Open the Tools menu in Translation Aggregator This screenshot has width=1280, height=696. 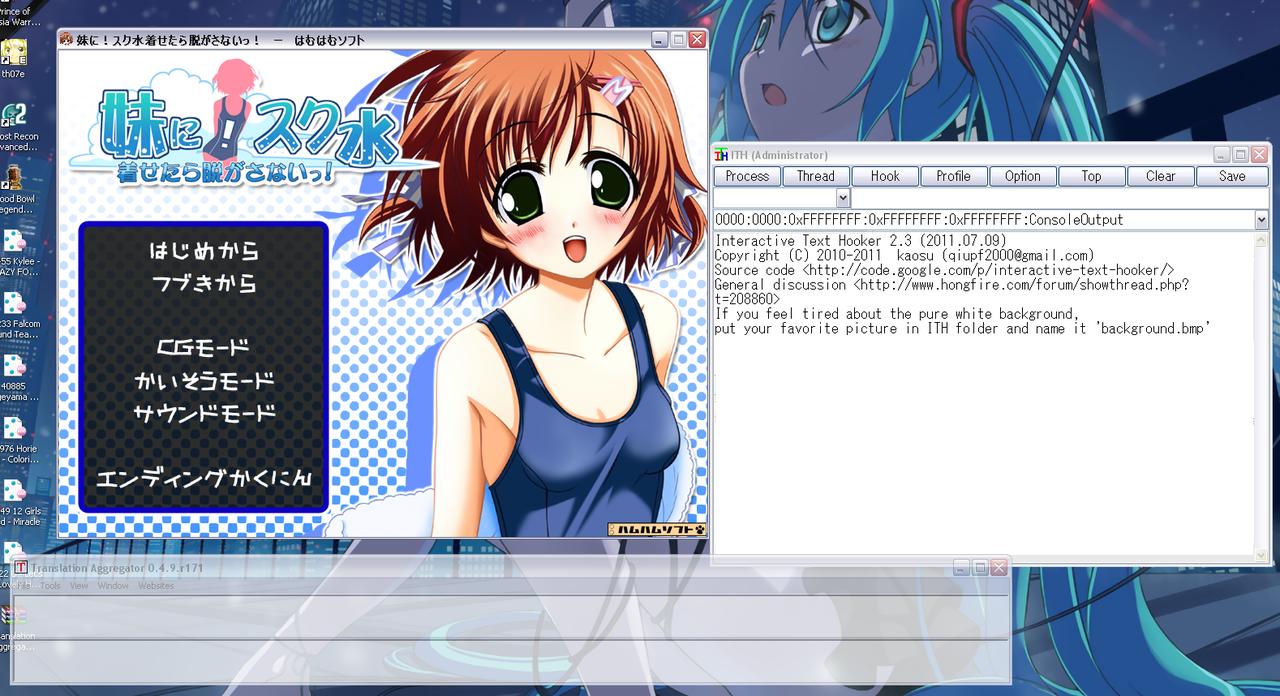[50, 586]
